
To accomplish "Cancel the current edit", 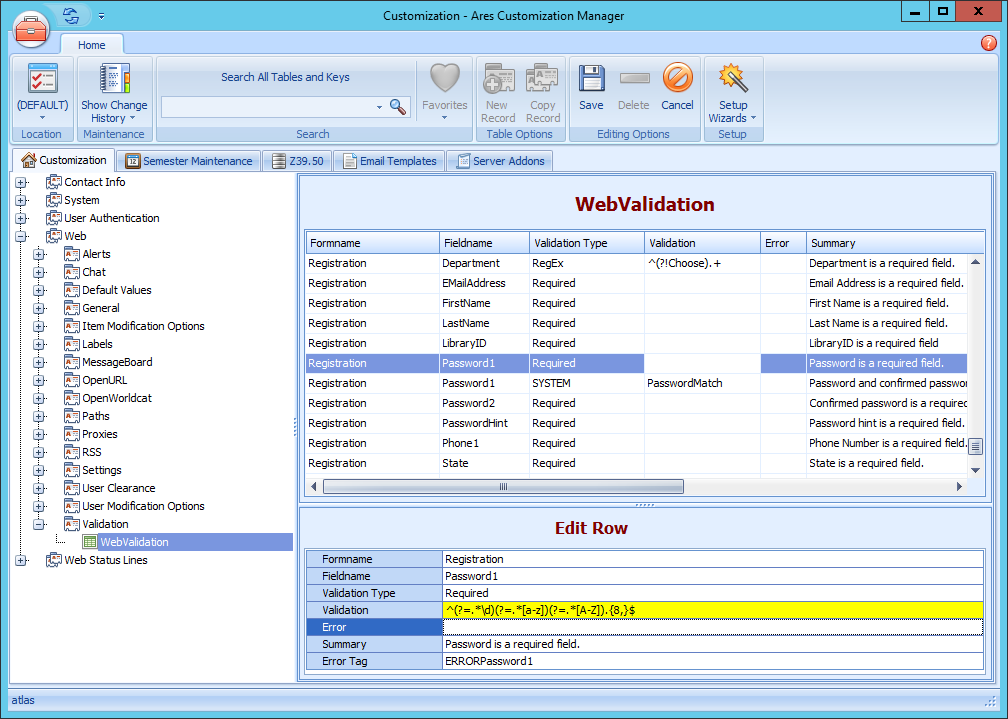I will click(677, 80).
